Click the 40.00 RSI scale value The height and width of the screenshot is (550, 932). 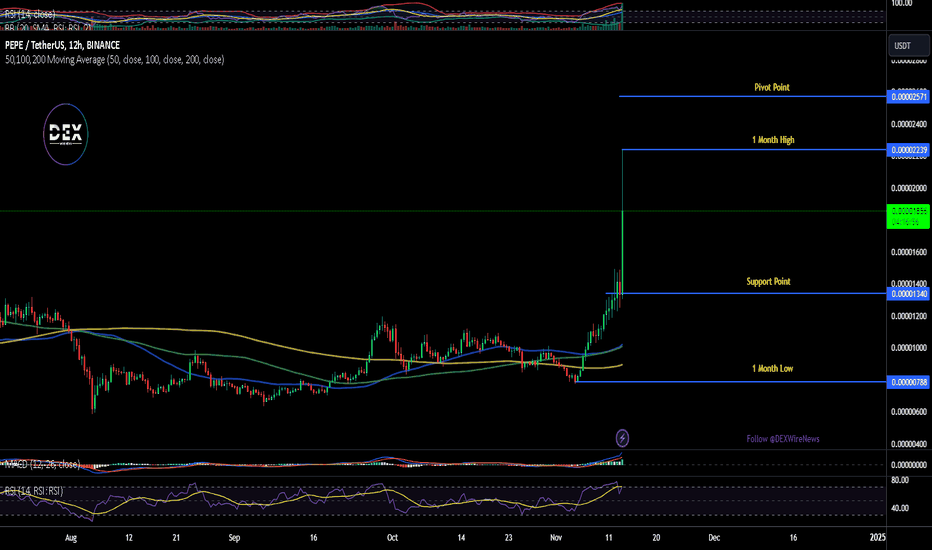899,508
